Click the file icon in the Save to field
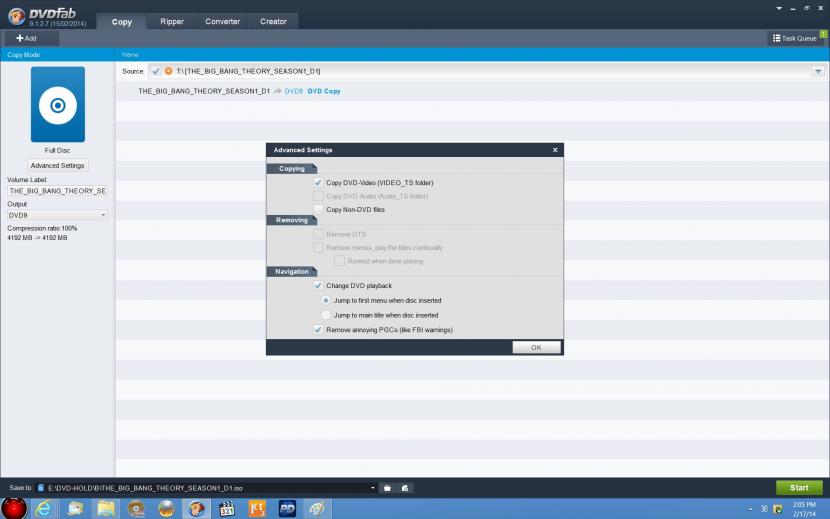The image size is (830, 519). tap(41, 488)
